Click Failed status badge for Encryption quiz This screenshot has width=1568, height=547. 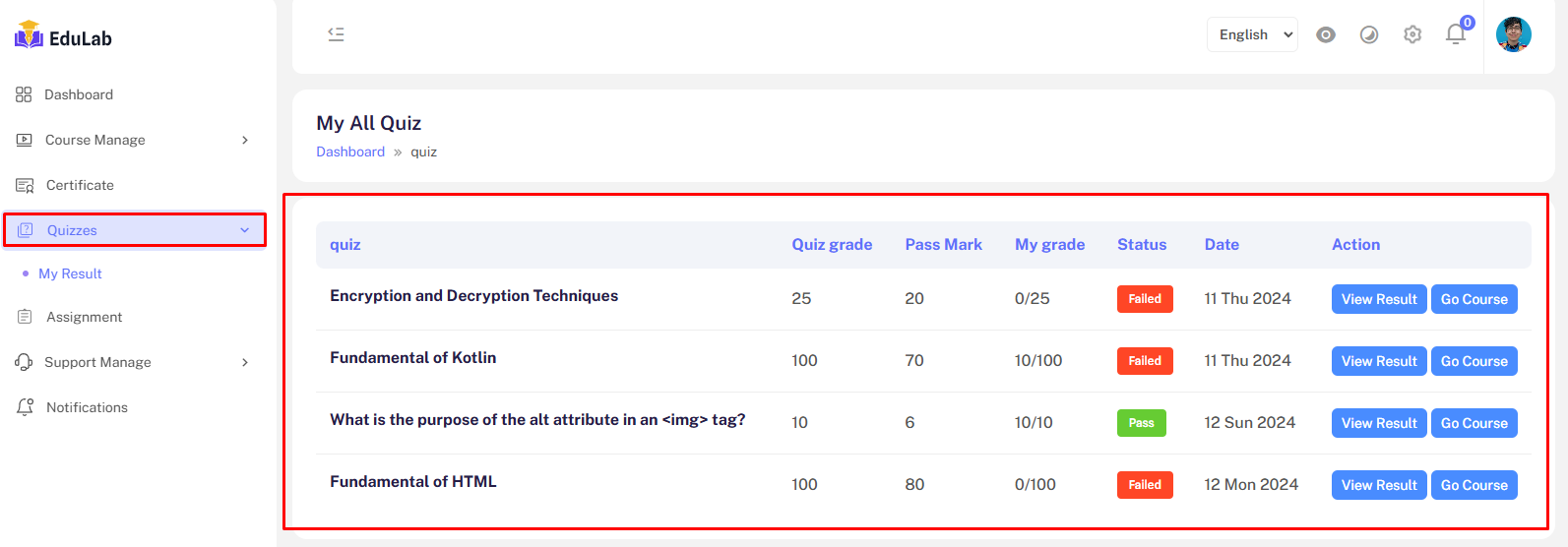coord(1144,299)
